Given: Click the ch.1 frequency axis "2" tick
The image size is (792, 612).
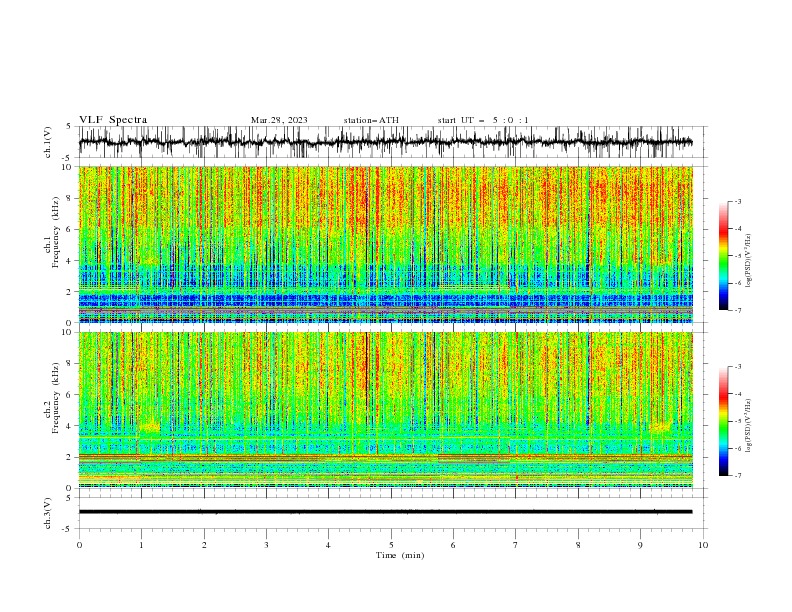Looking at the screenshot, I should 69,292.
